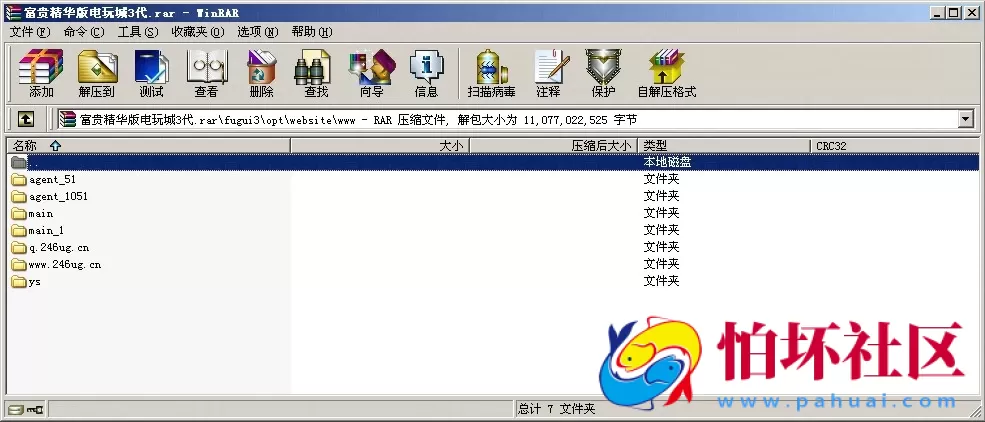Open the 选项 (Options) menu

(258, 31)
